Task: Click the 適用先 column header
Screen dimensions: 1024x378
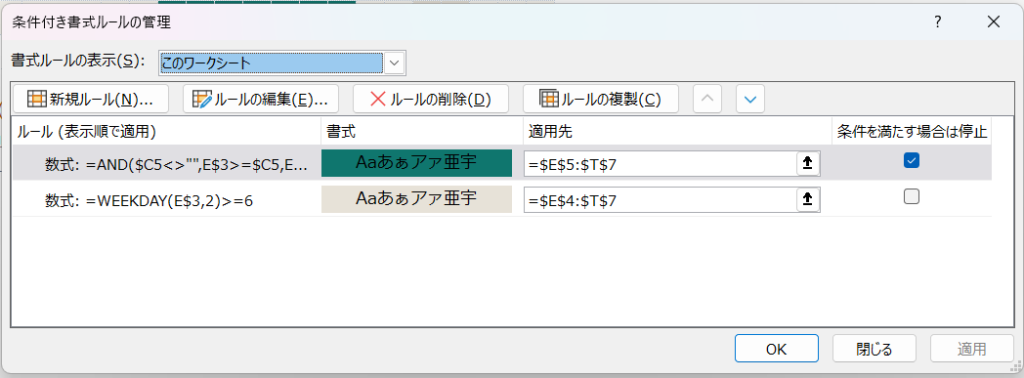Action: point(677,132)
